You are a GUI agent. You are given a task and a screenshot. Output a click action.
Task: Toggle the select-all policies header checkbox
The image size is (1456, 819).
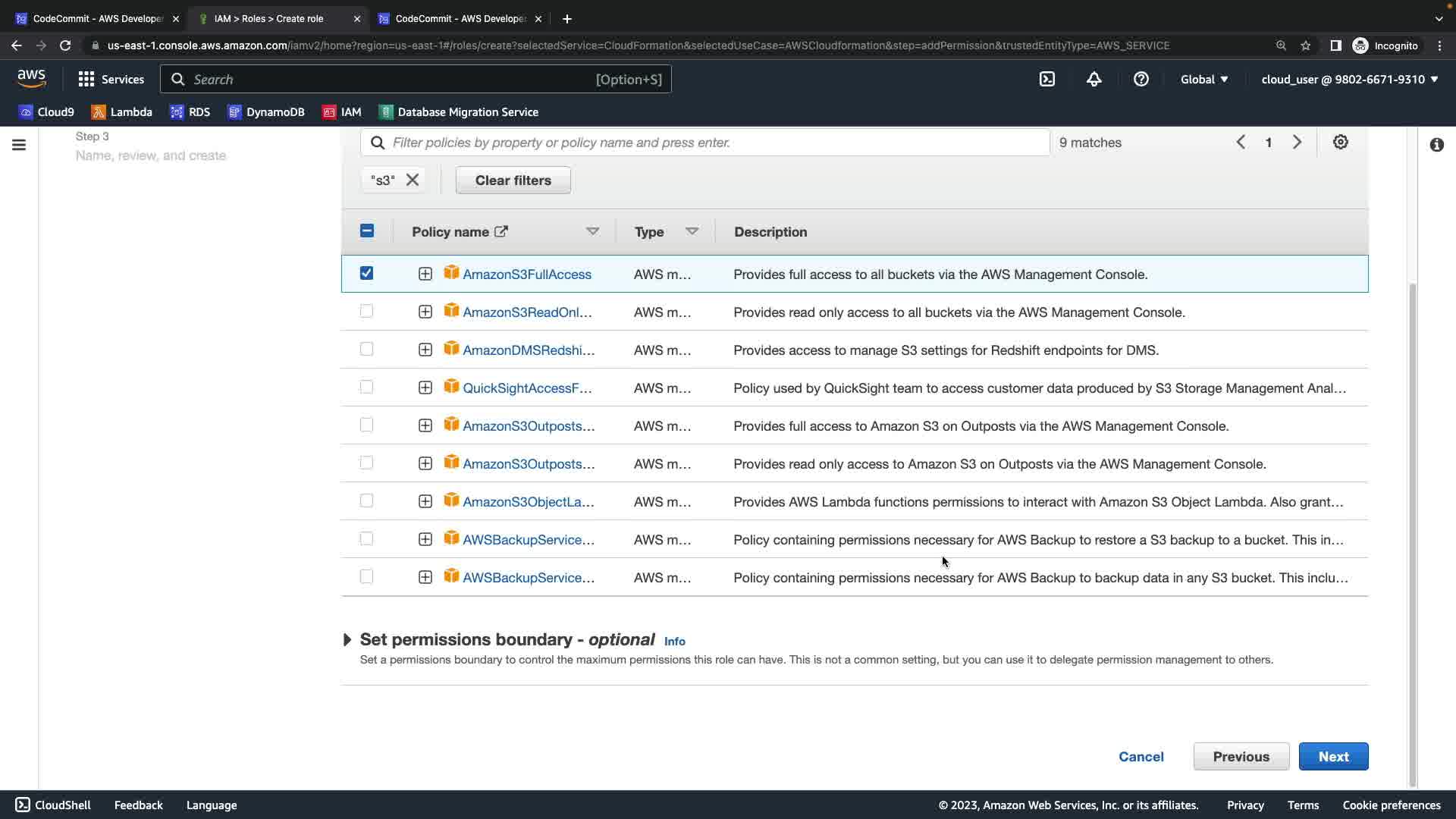[366, 231]
